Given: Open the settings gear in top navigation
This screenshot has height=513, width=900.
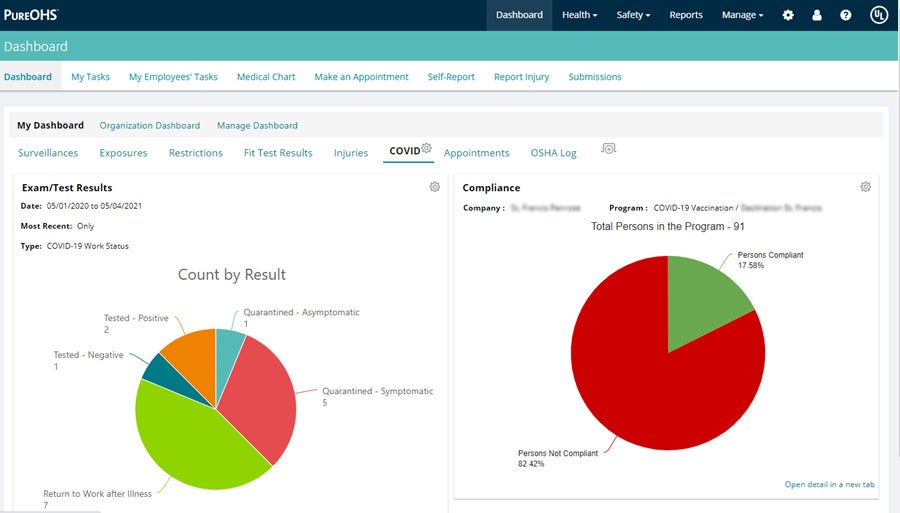Looking at the screenshot, I should (788, 15).
